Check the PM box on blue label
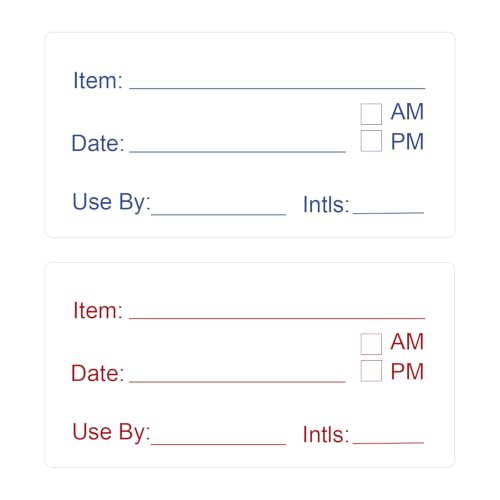 point(371,141)
